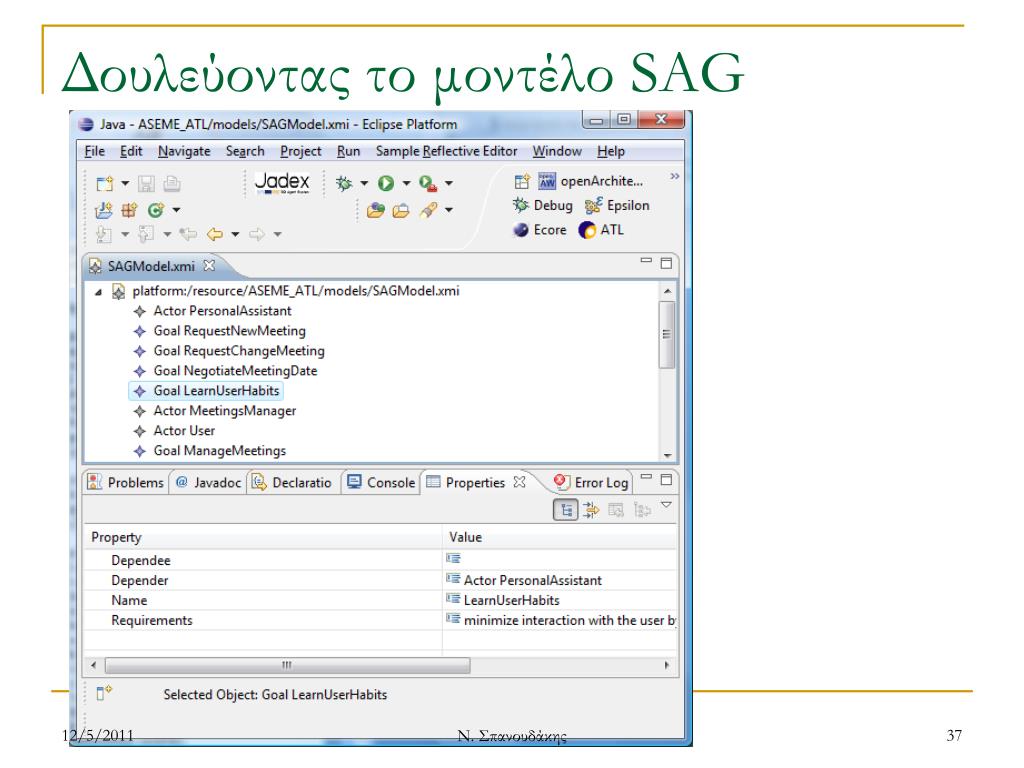
Task: Open the Window menu
Action: [556, 152]
